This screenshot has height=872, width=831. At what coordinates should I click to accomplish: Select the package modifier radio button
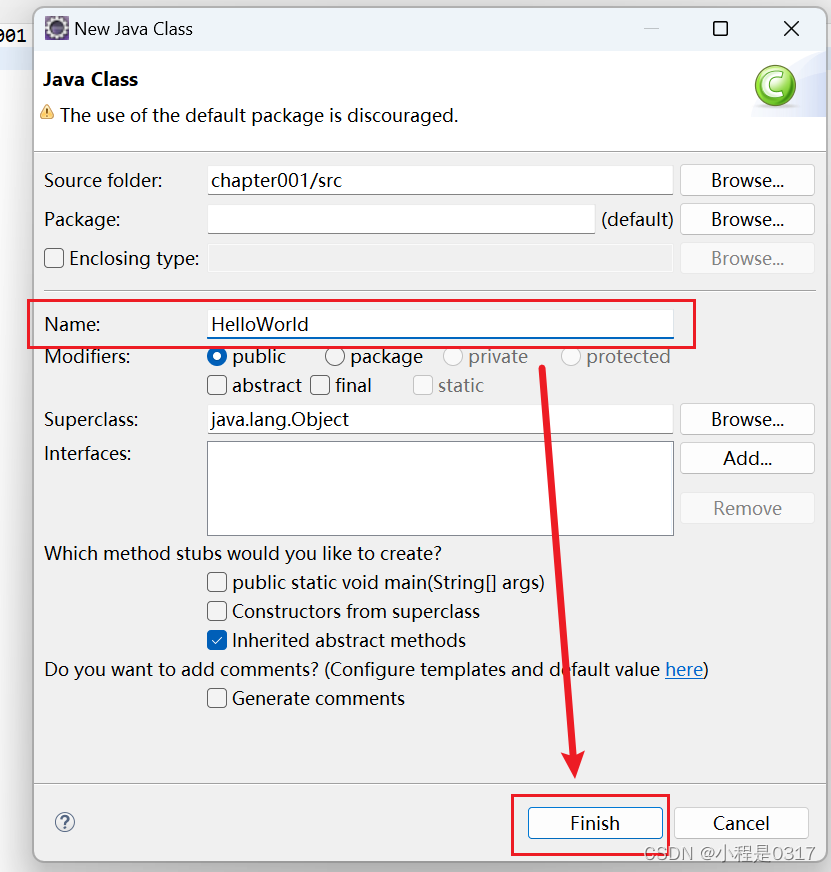tap(335, 356)
